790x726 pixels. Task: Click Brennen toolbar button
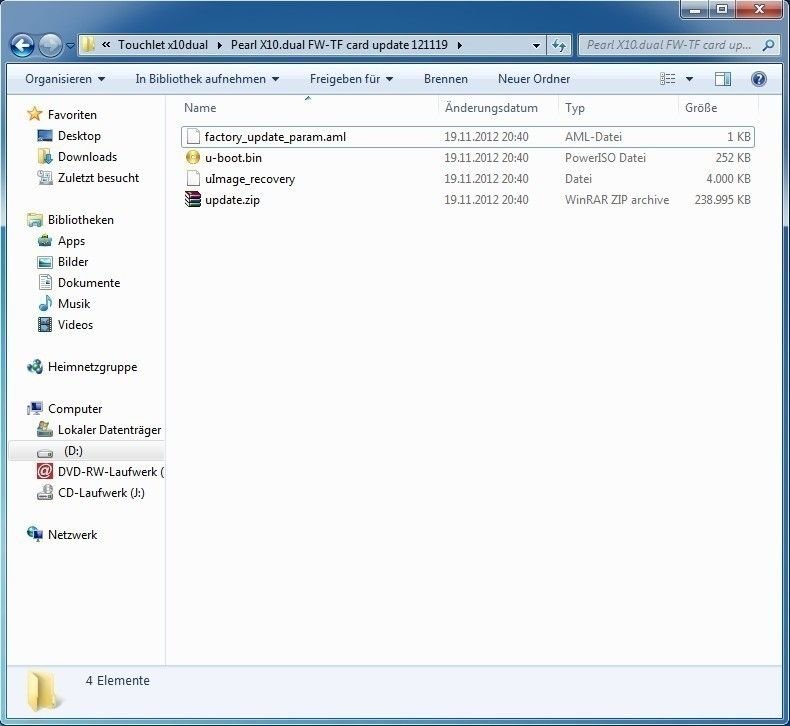point(445,79)
